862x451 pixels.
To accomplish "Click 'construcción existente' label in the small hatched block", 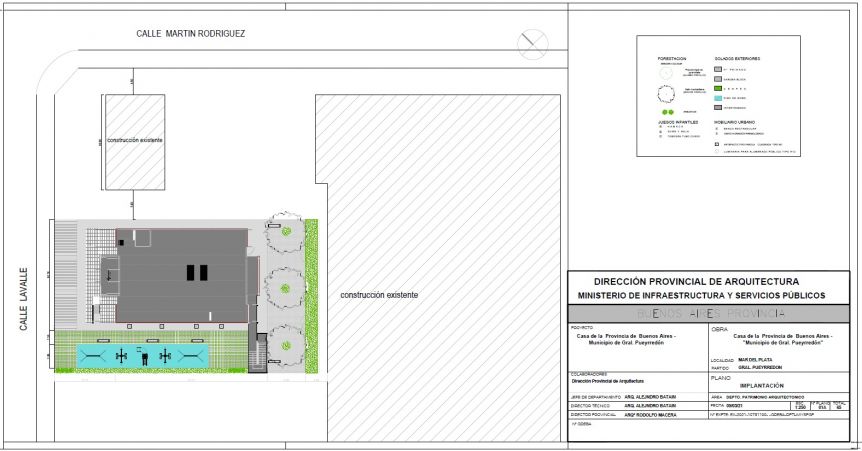I will (135, 140).
